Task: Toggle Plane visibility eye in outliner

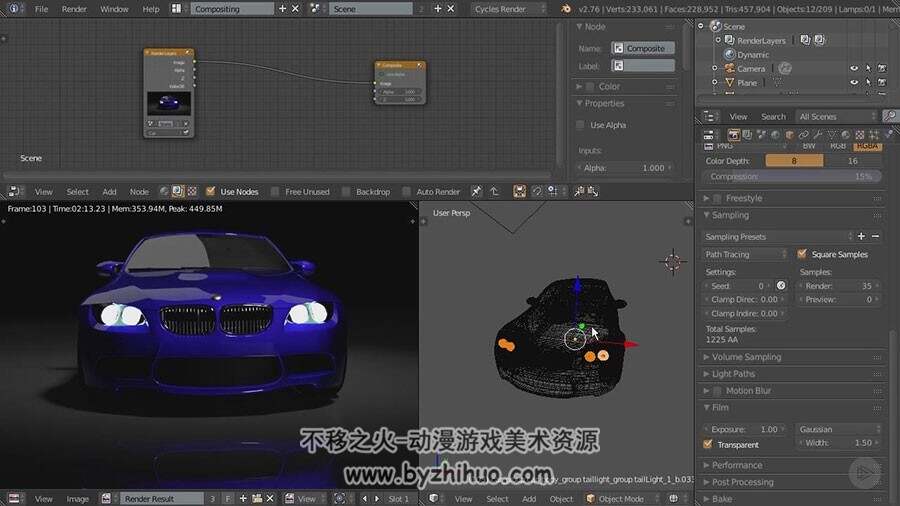Action: pos(854,83)
